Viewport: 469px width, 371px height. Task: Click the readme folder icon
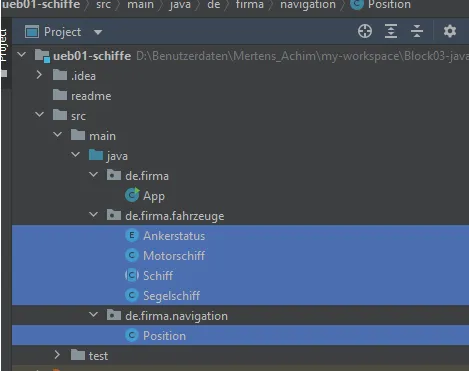60,95
